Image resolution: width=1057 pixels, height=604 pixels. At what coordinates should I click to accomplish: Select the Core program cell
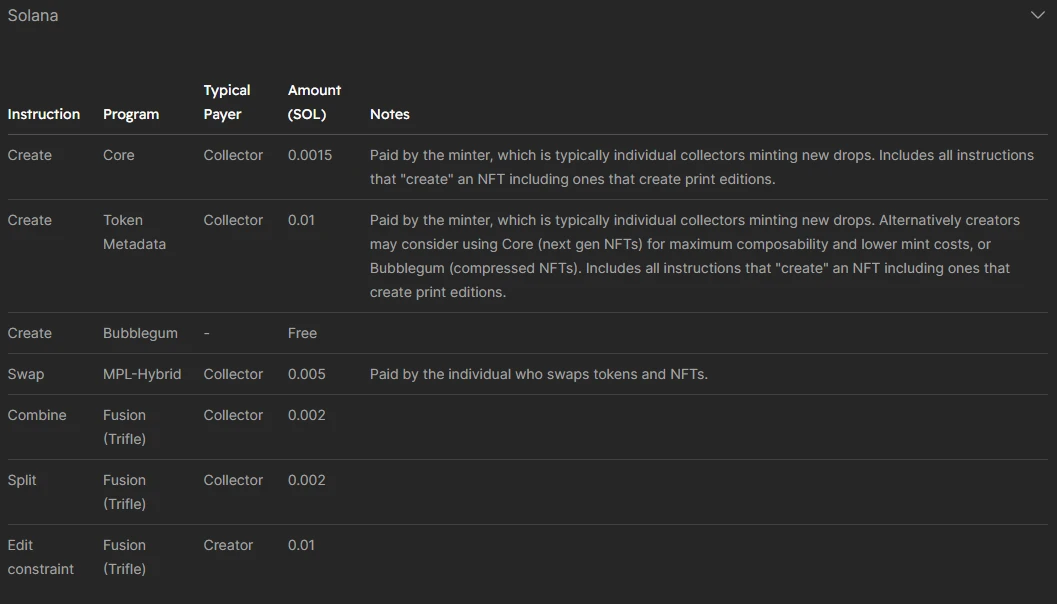[118, 155]
